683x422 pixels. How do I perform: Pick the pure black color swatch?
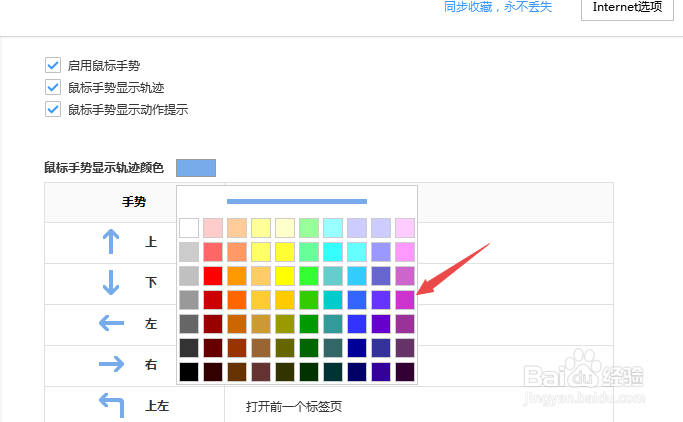189,372
